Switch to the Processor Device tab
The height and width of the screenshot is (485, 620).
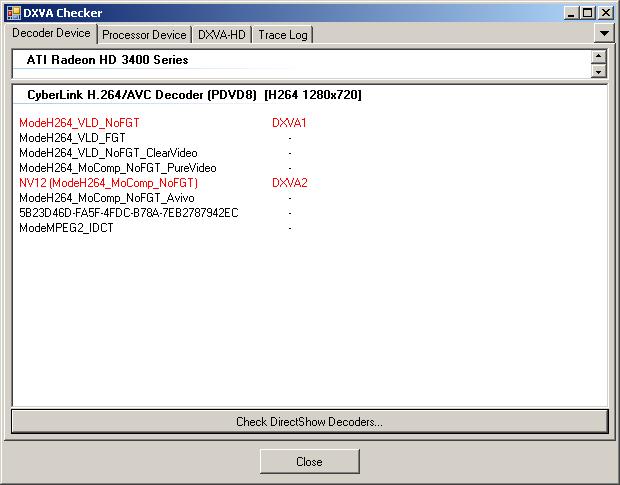pos(144,35)
